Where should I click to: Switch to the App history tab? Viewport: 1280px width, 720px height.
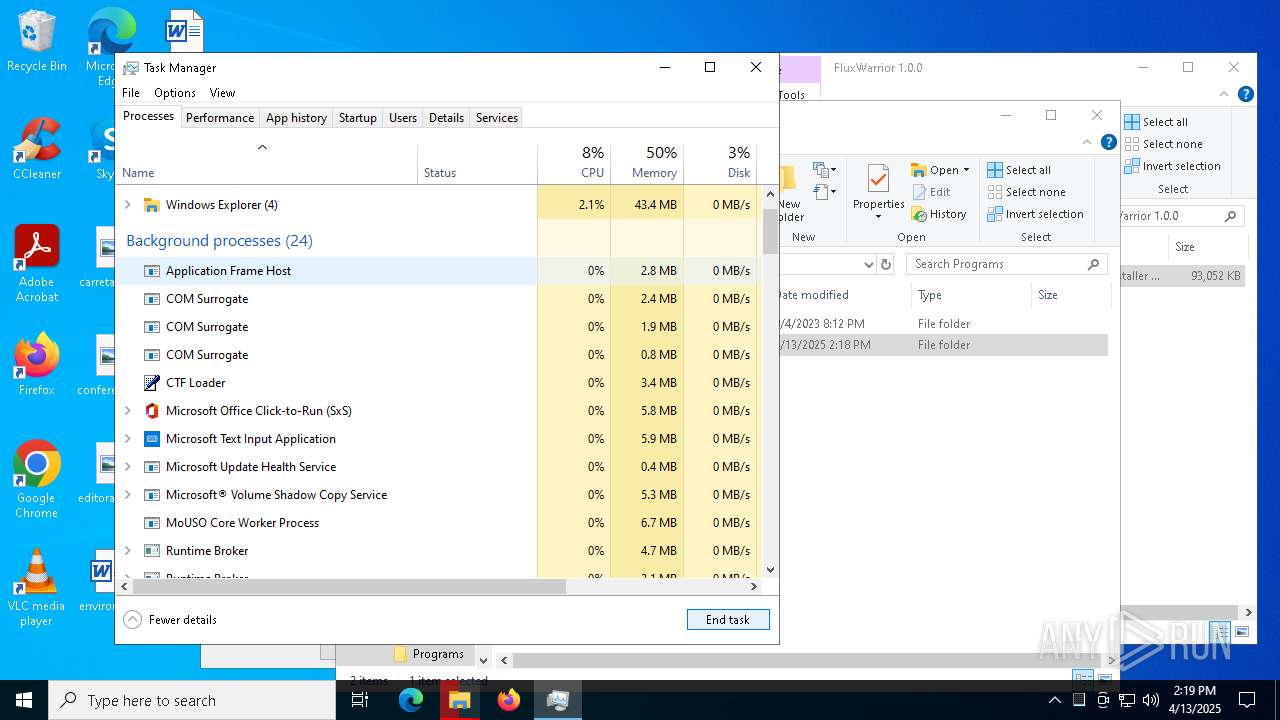pos(296,118)
